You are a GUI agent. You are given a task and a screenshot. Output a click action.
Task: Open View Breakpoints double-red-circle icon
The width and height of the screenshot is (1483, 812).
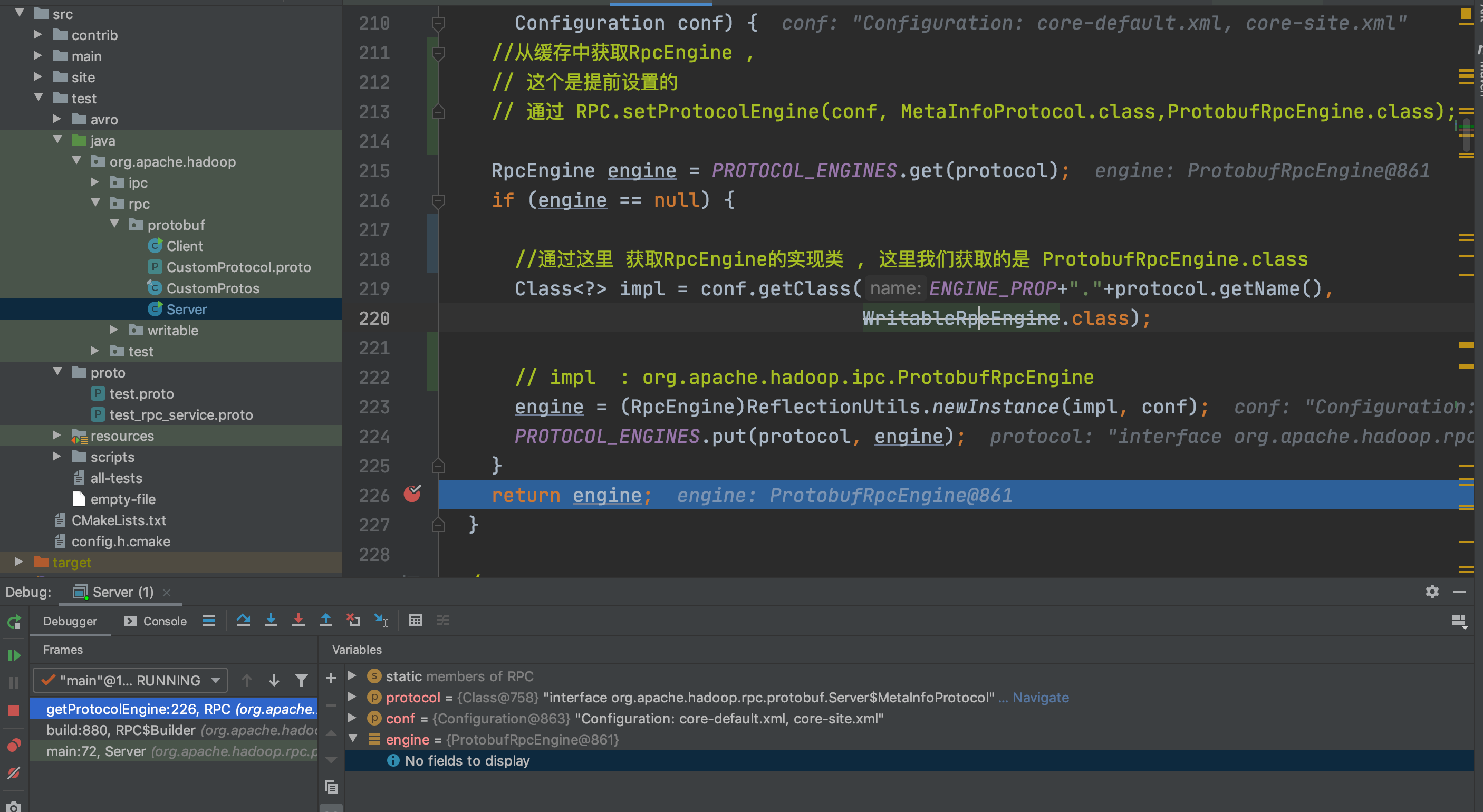coord(14,745)
